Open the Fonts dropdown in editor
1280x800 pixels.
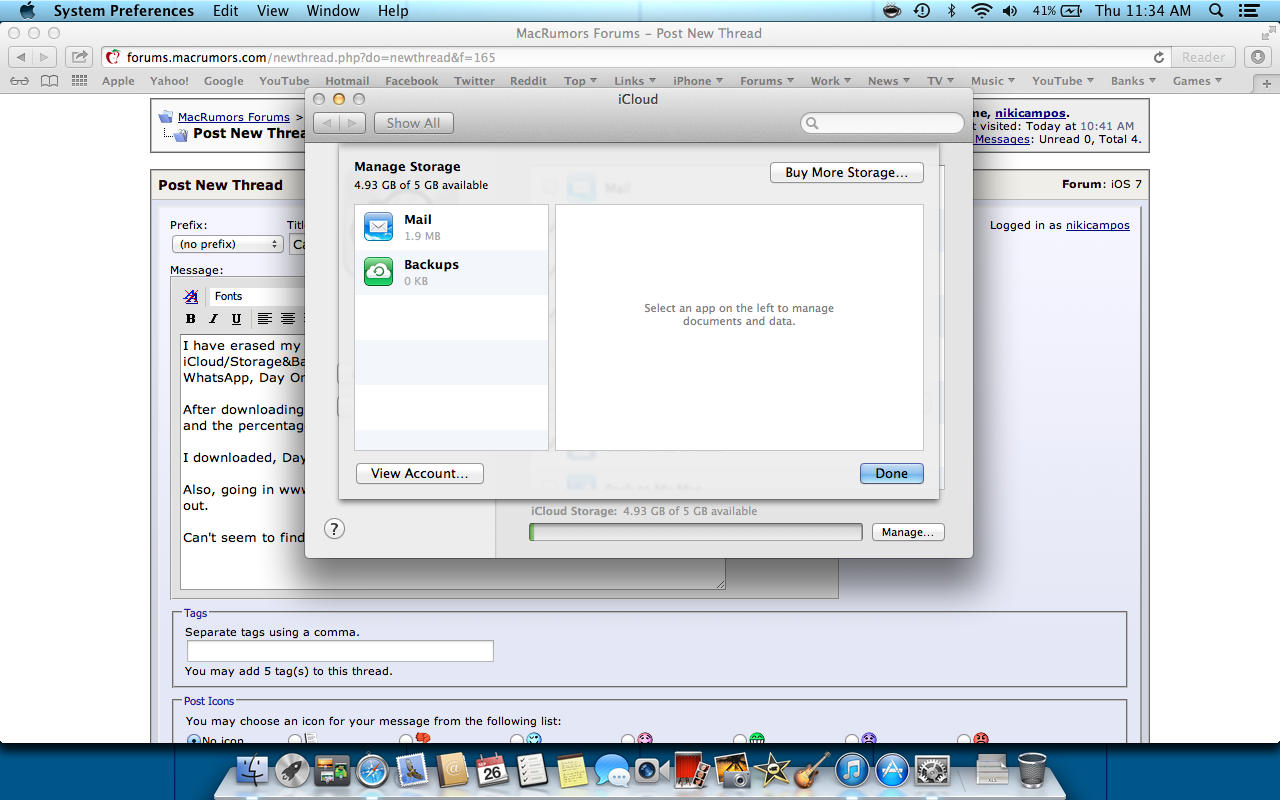(255, 296)
